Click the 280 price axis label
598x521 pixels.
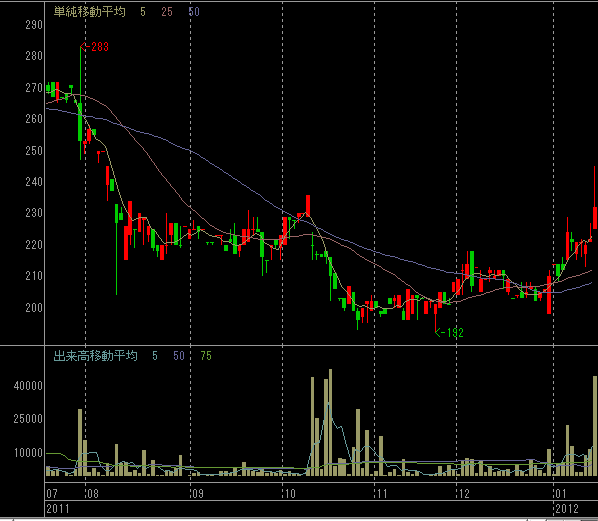(x=34, y=56)
